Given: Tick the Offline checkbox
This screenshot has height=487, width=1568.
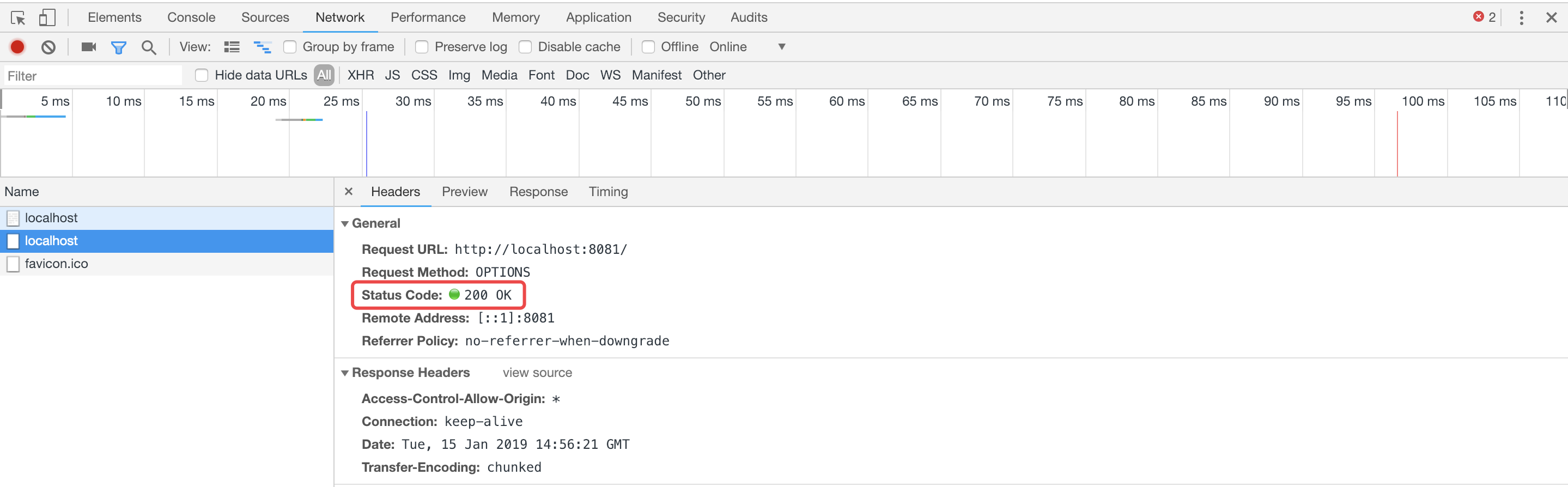Looking at the screenshot, I should [x=648, y=47].
